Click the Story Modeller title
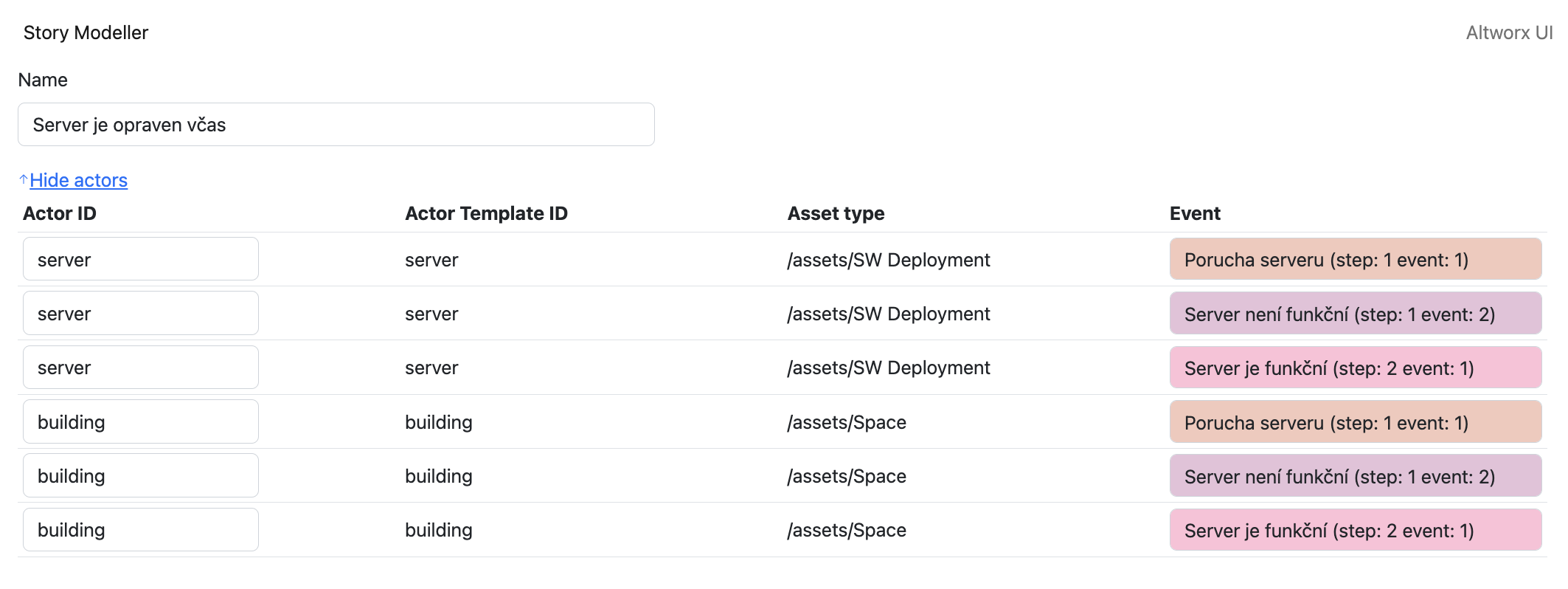This screenshot has height=589, width=1568. (86, 32)
